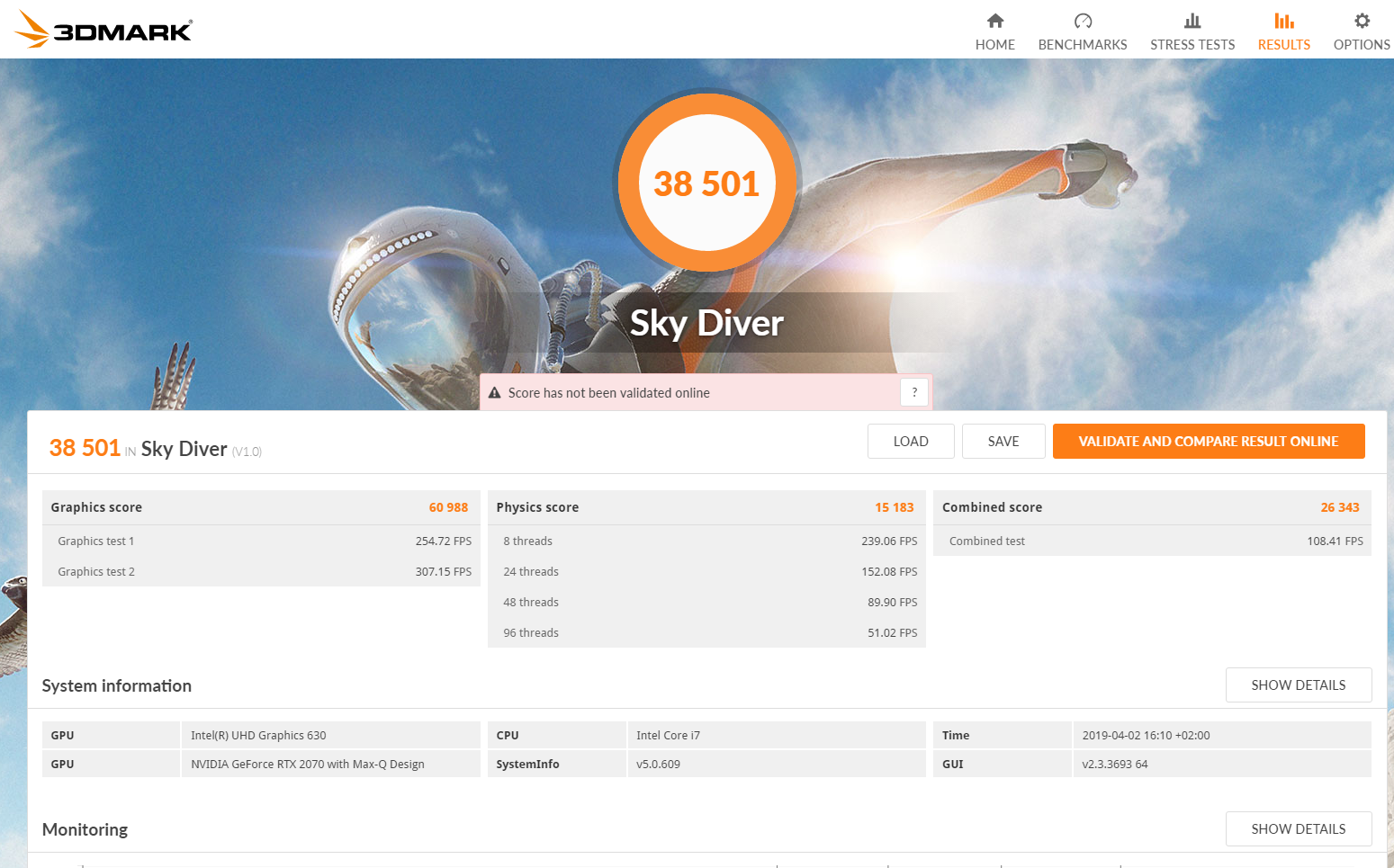Click the 24 threads row
1394x868 pixels.
tap(706, 572)
